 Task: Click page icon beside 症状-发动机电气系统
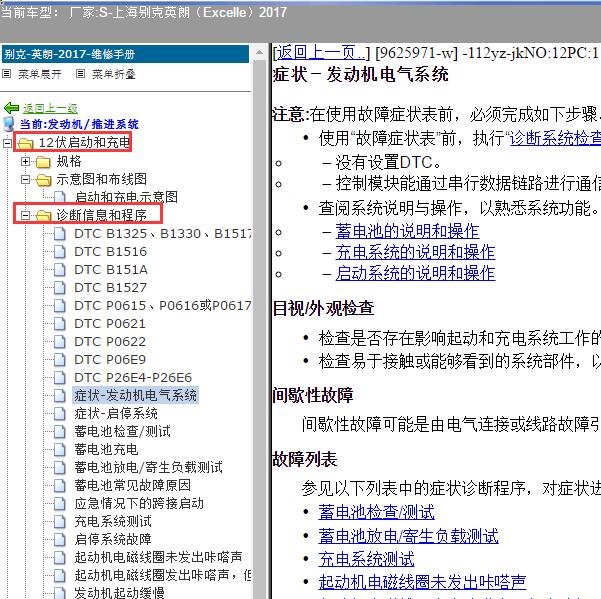59,396
